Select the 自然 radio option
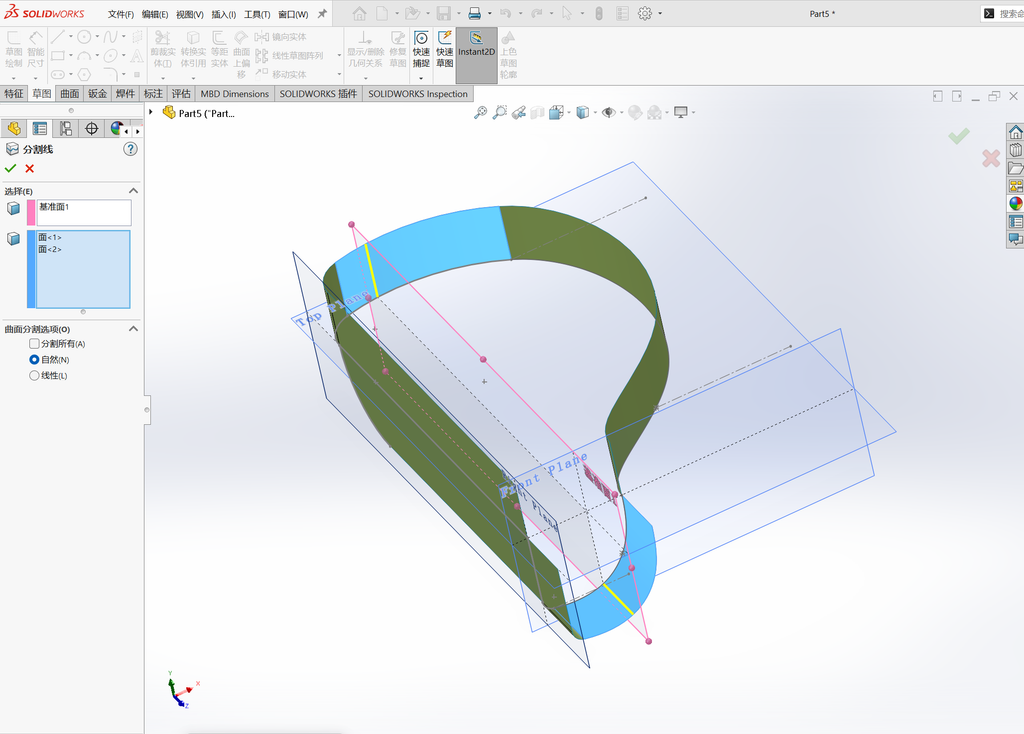 click(x=34, y=359)
